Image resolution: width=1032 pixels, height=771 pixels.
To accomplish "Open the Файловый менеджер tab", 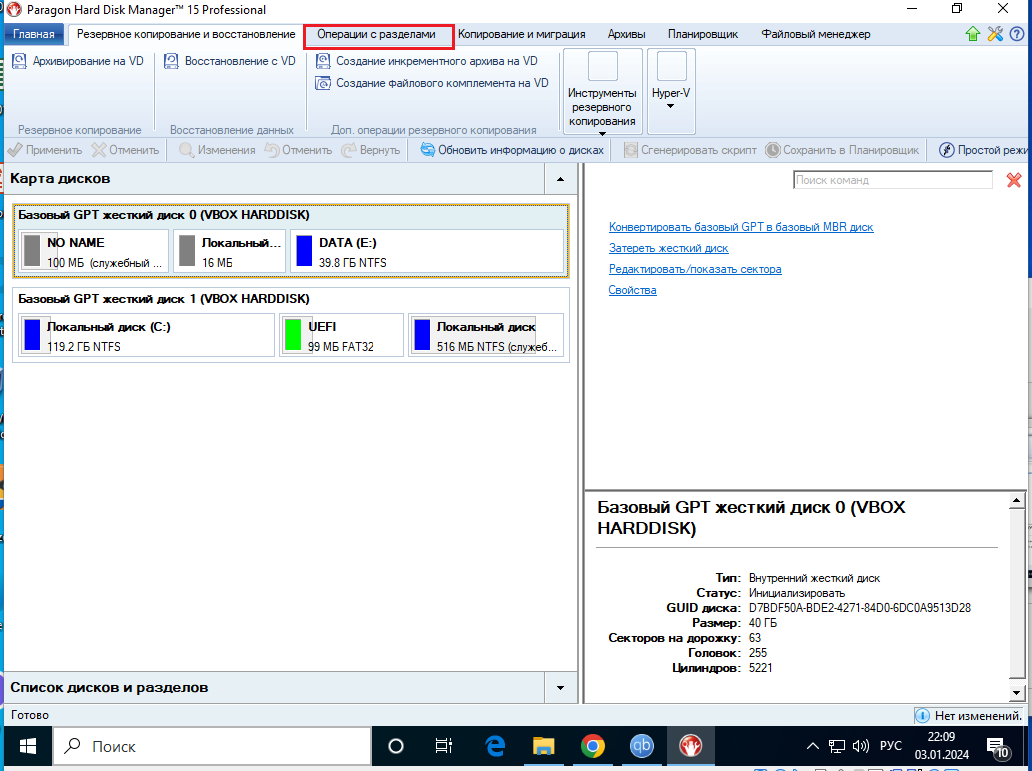I will click(815, 34).
